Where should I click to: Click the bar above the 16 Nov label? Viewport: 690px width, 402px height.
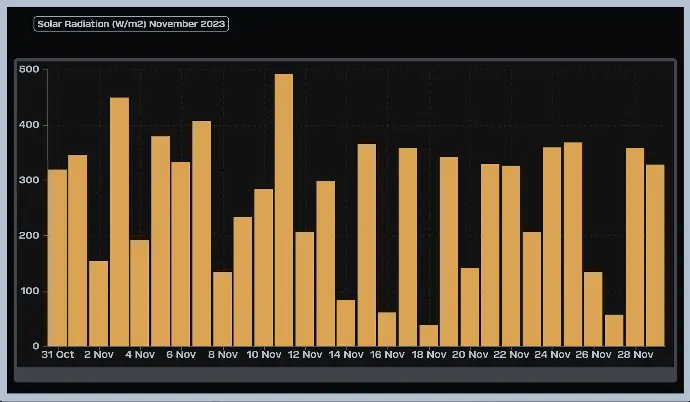coord(387,329)
